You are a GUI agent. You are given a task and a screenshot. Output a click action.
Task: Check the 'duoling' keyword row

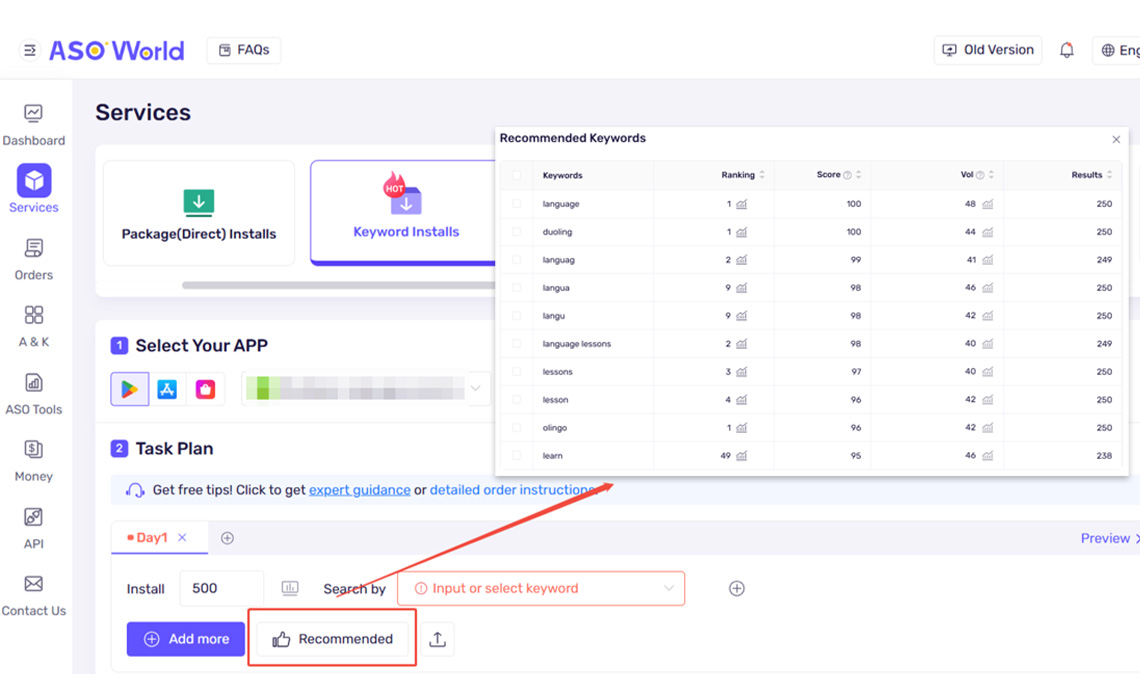tap(516, 232)
